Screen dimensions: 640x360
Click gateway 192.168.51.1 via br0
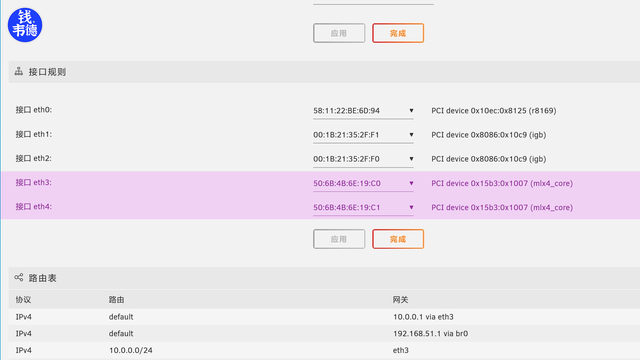pos(431,333)
